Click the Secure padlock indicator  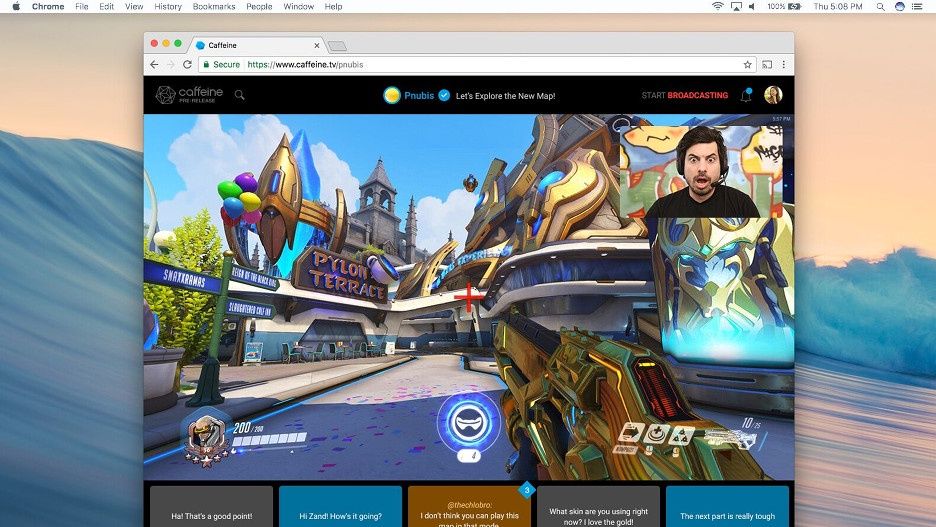tap(221, 64)
